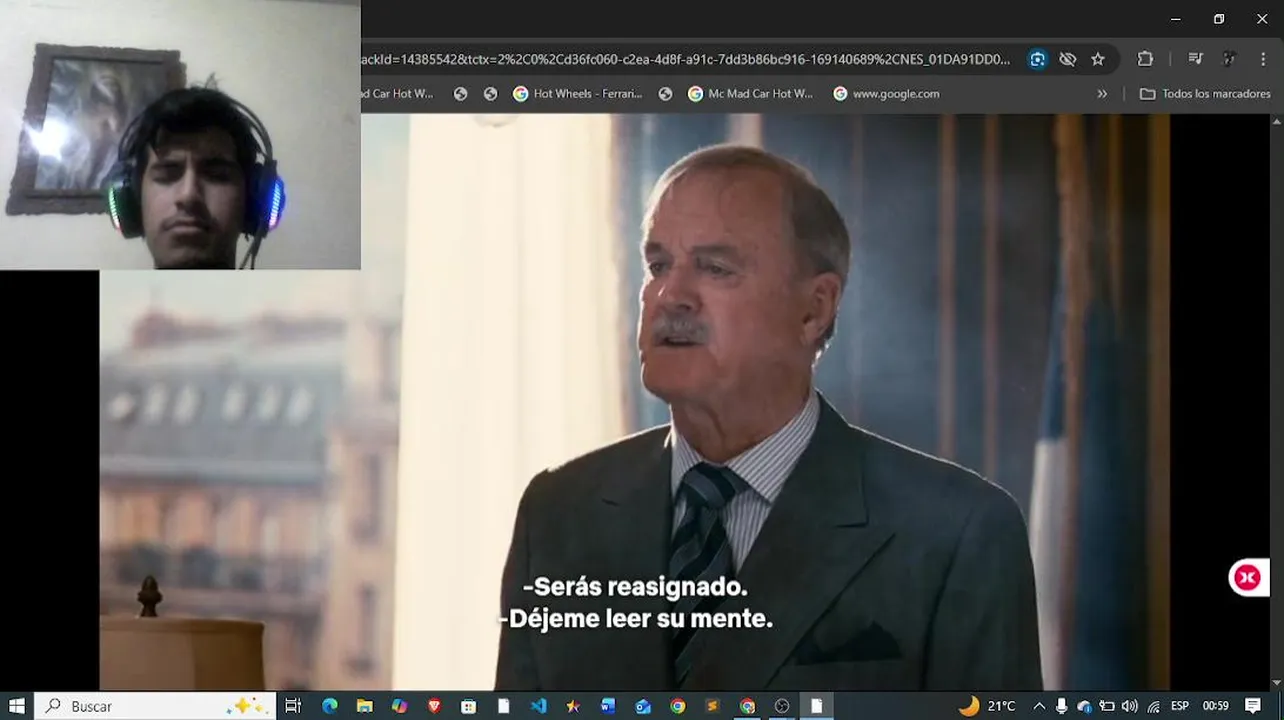This screenshot has width=1284, height=720.
Task: Expand hidden bookmarks with double chevron
Action: (x=1102, y=94)
